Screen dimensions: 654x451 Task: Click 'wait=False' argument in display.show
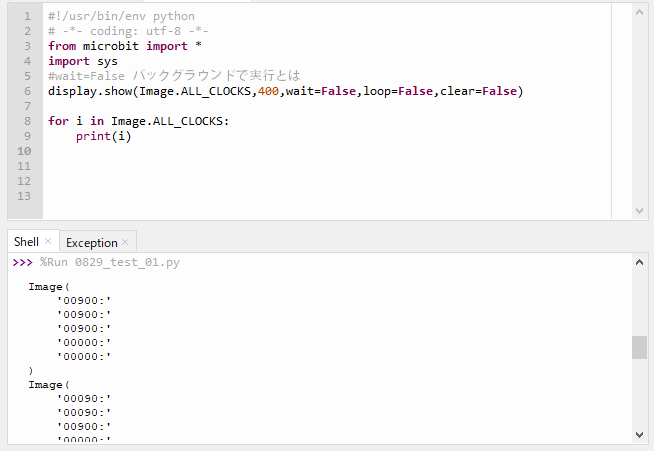pos(321,91)
